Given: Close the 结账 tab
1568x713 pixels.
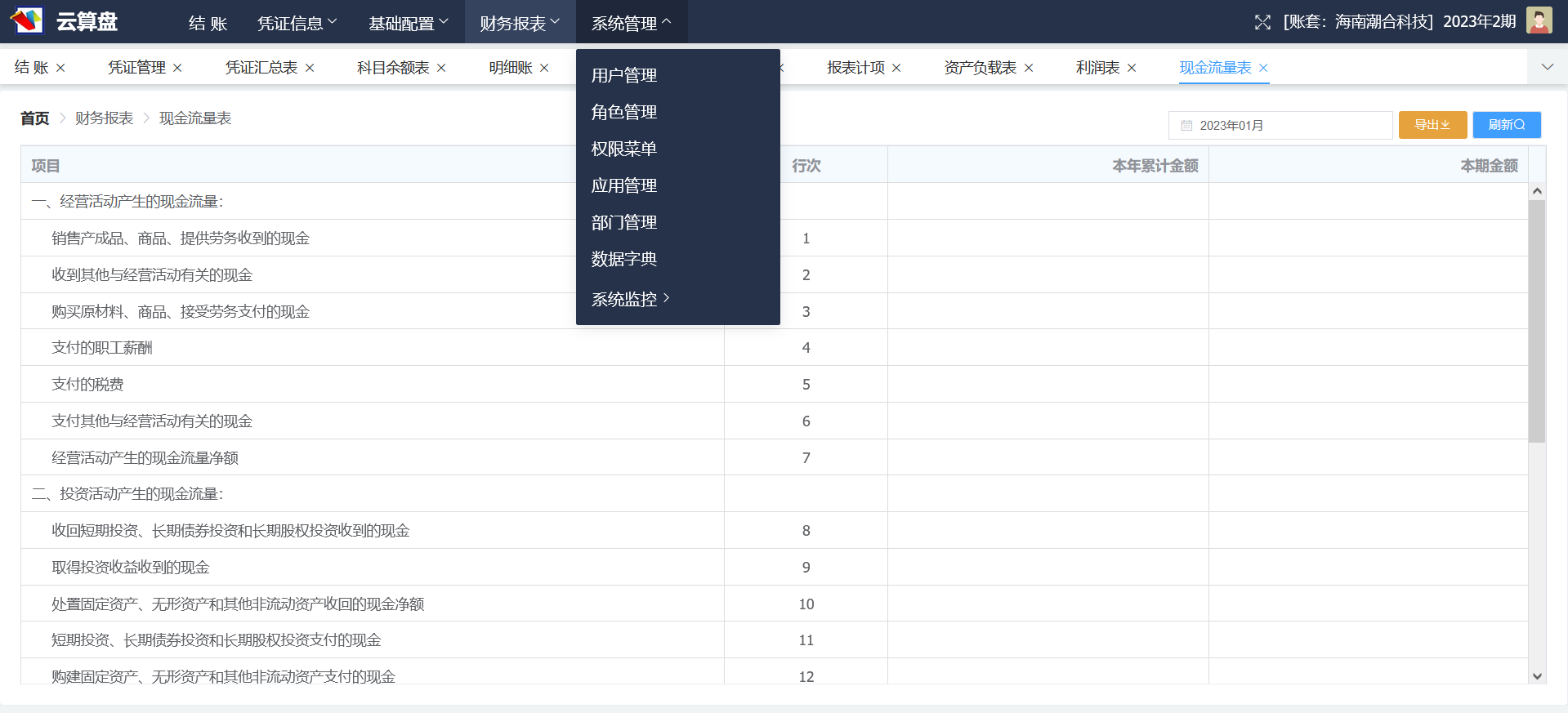Looking at the screenshot, I should 60,68.
